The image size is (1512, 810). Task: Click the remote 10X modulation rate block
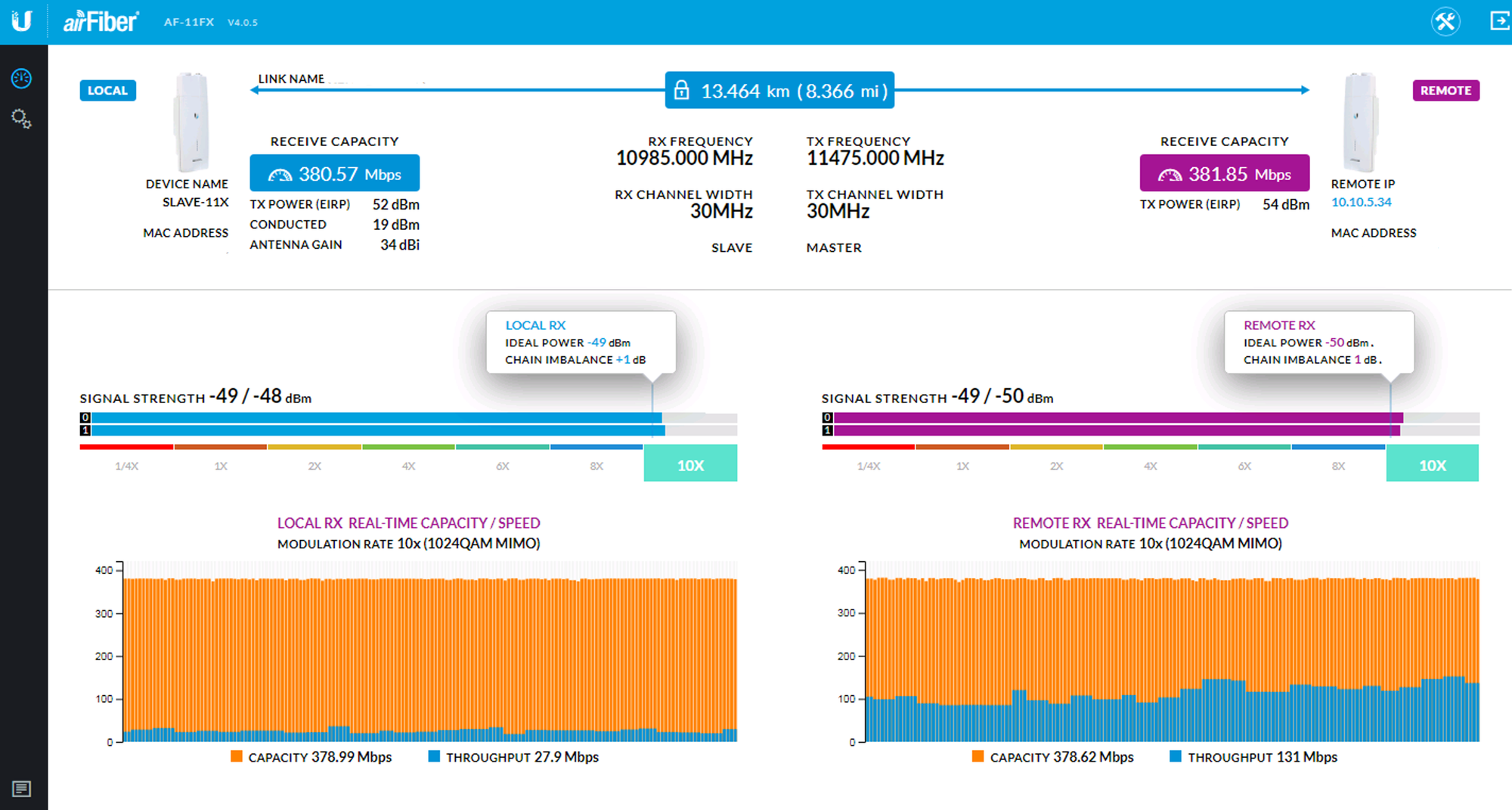point(1432,464)
